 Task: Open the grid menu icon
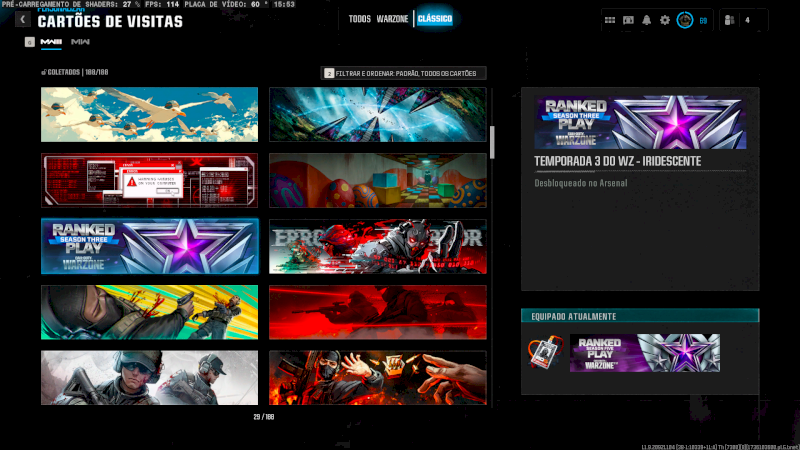pos(610,20)
